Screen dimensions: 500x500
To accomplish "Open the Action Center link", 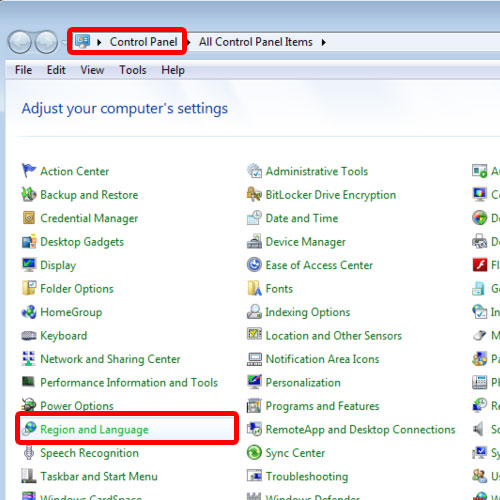I will tap(75, 171).
